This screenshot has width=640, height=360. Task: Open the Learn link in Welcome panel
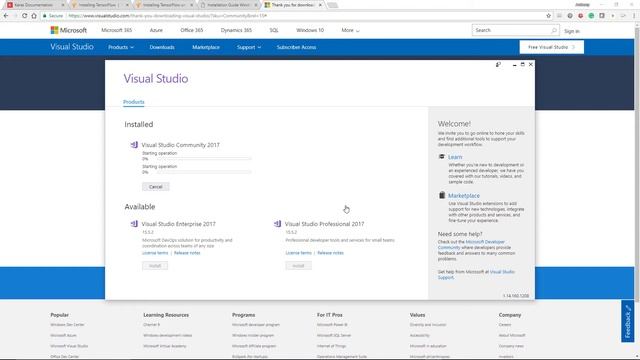455,157
